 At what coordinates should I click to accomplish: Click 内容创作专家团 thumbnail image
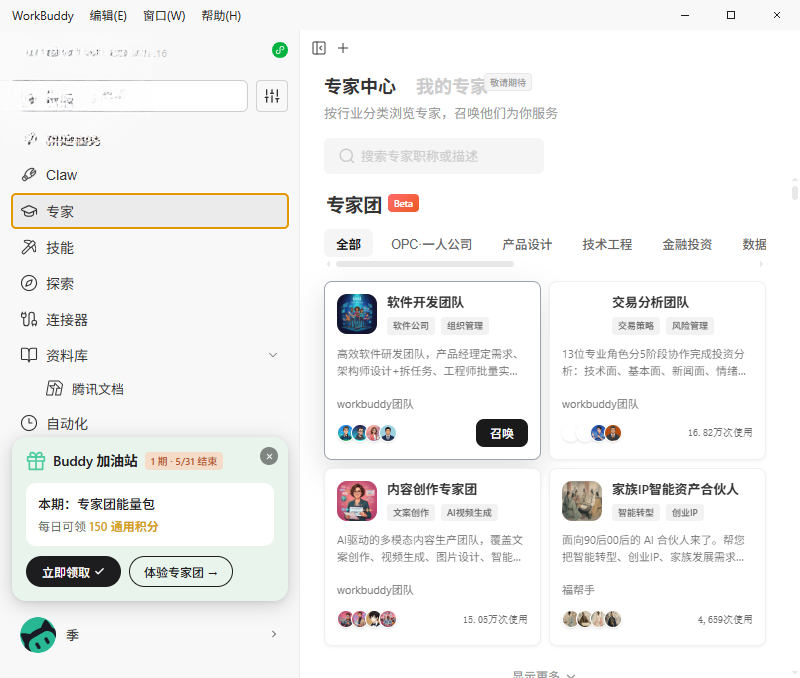[357, 500]
